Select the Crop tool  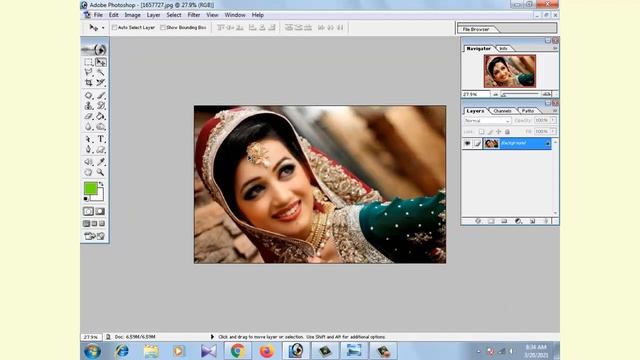click(89, 82)
